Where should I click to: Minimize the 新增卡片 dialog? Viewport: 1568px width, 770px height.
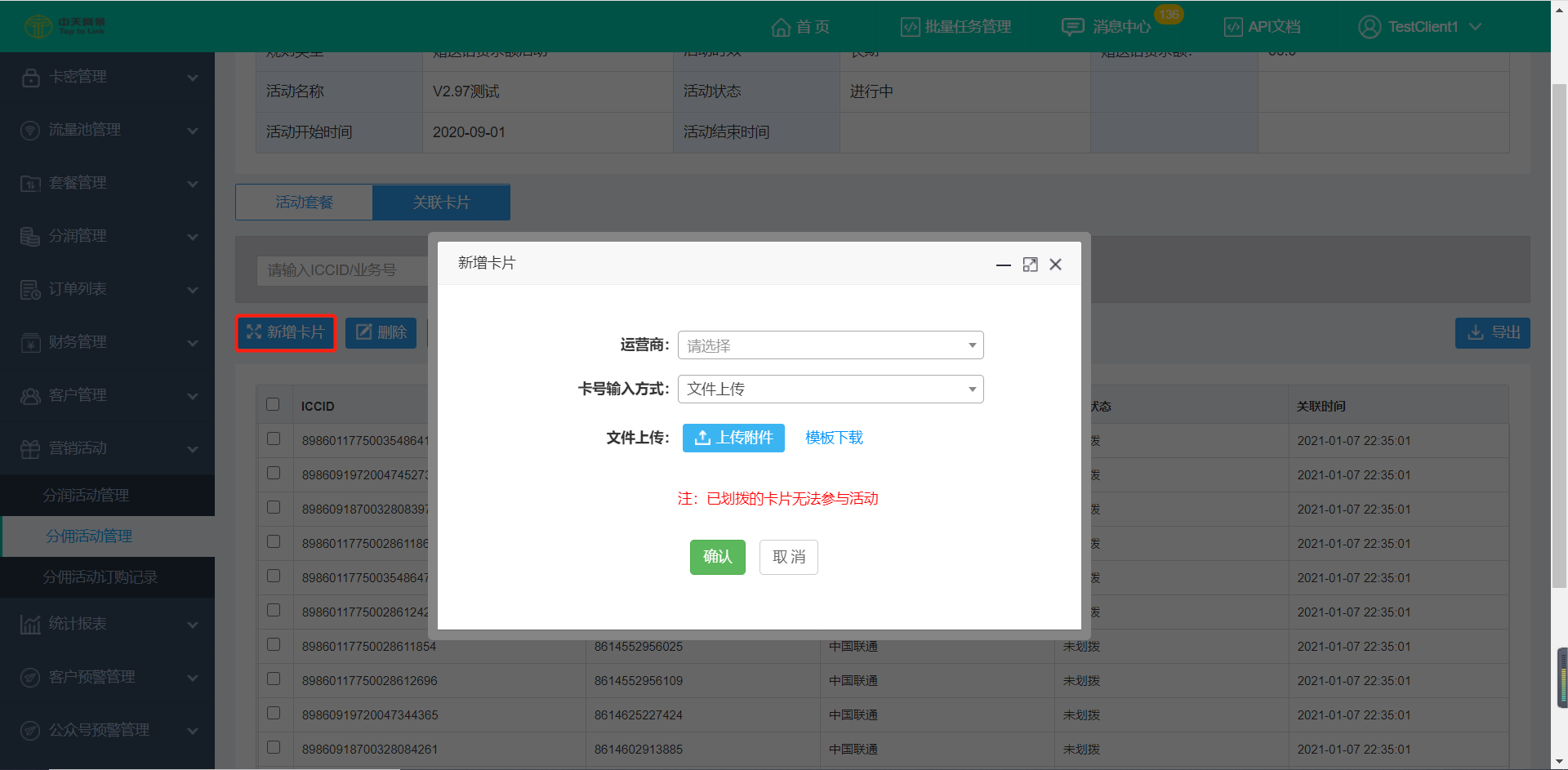pos(1004,265)
